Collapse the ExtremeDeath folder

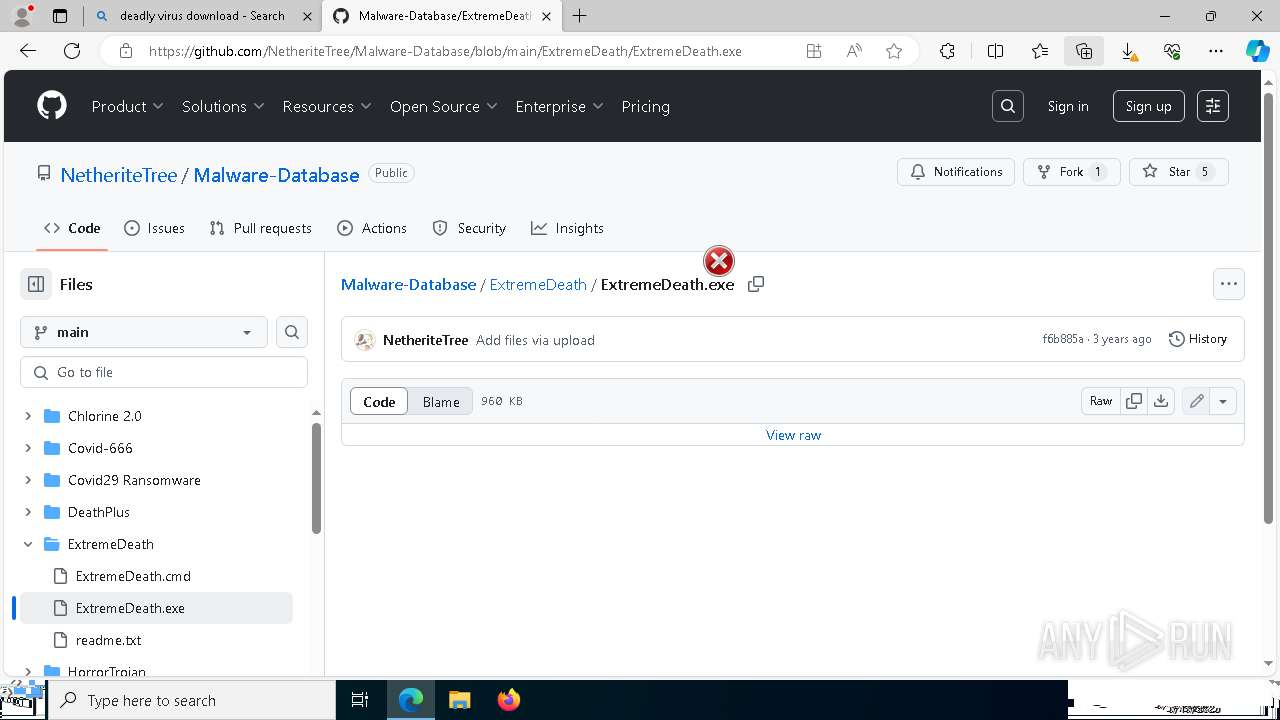point(28,544)
